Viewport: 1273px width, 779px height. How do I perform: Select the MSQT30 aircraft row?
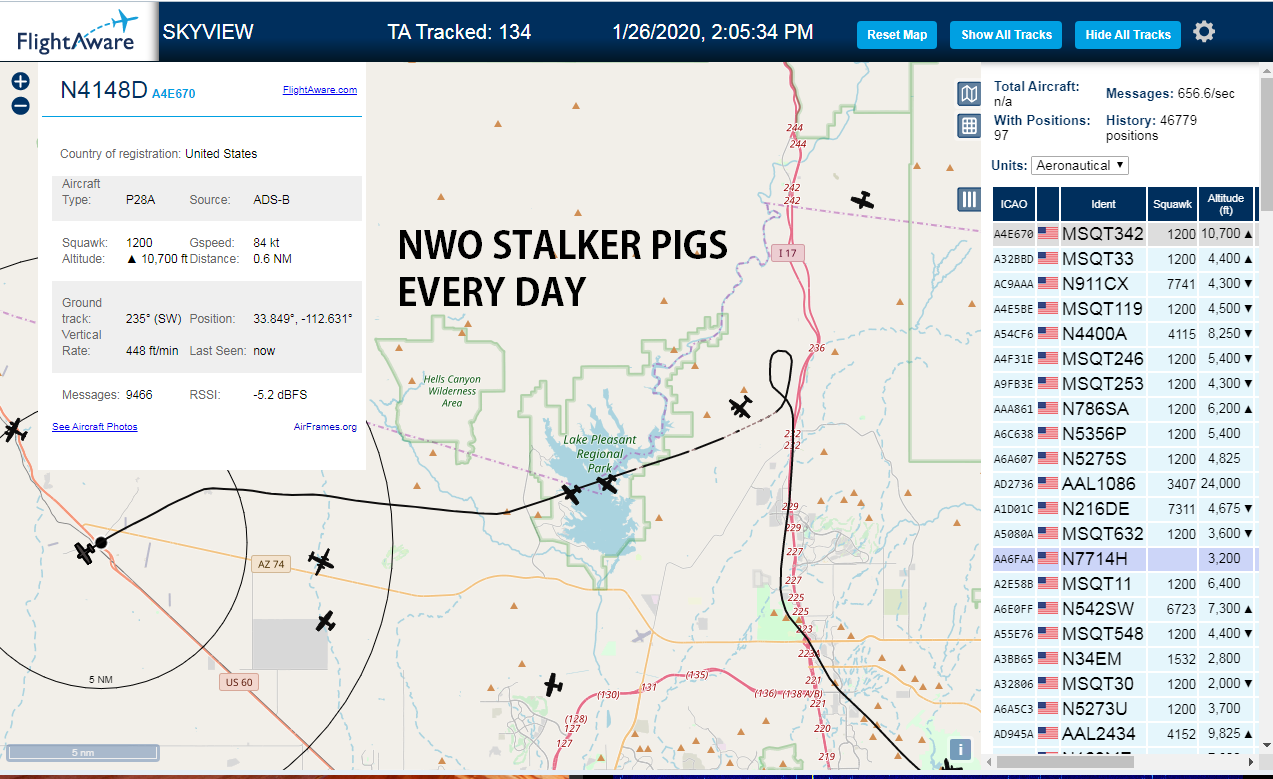click(1125, 684)
